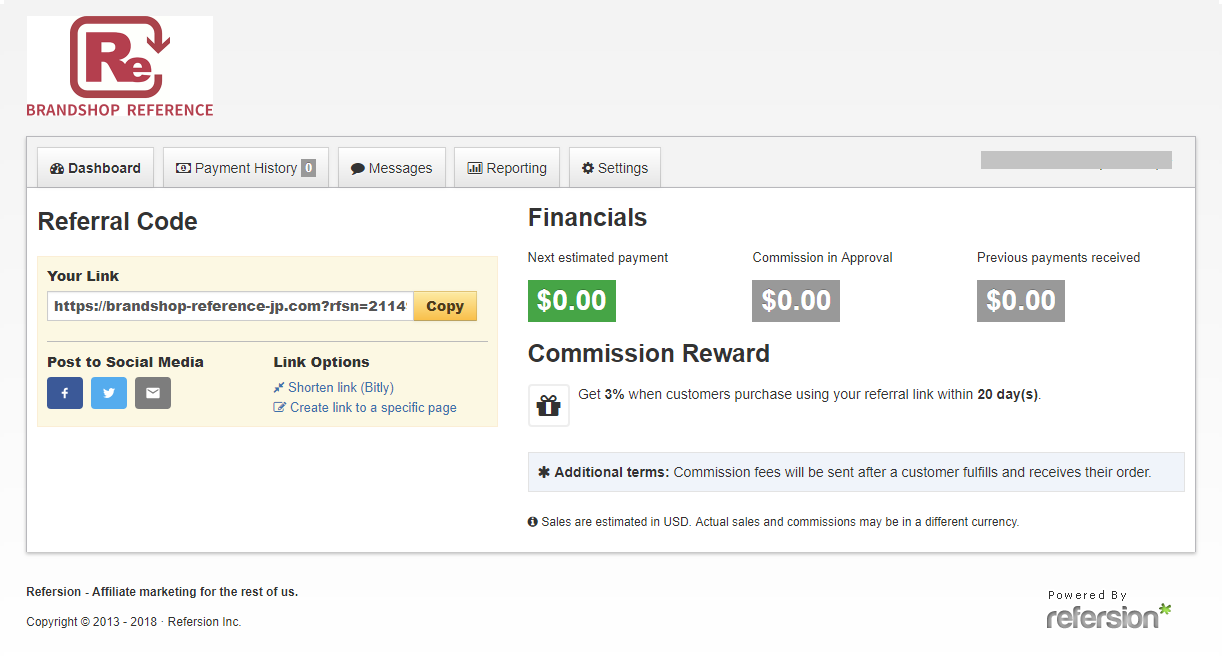Click the gift box reward icon
The width and height of the screenshot is (1222, 669).
549,405
